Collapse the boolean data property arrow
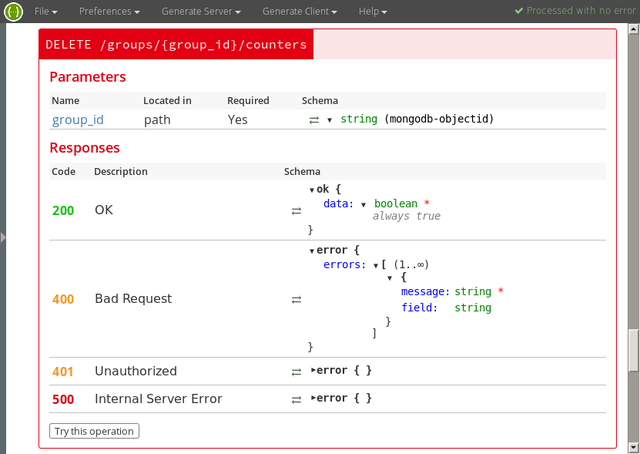640x454 pixels. tap(363, 205)
